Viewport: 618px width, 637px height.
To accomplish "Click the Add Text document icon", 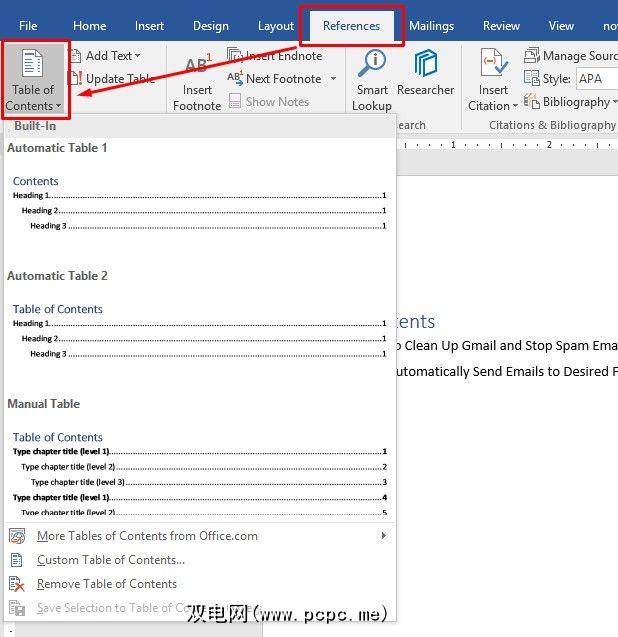I will (x=76, y=56).
